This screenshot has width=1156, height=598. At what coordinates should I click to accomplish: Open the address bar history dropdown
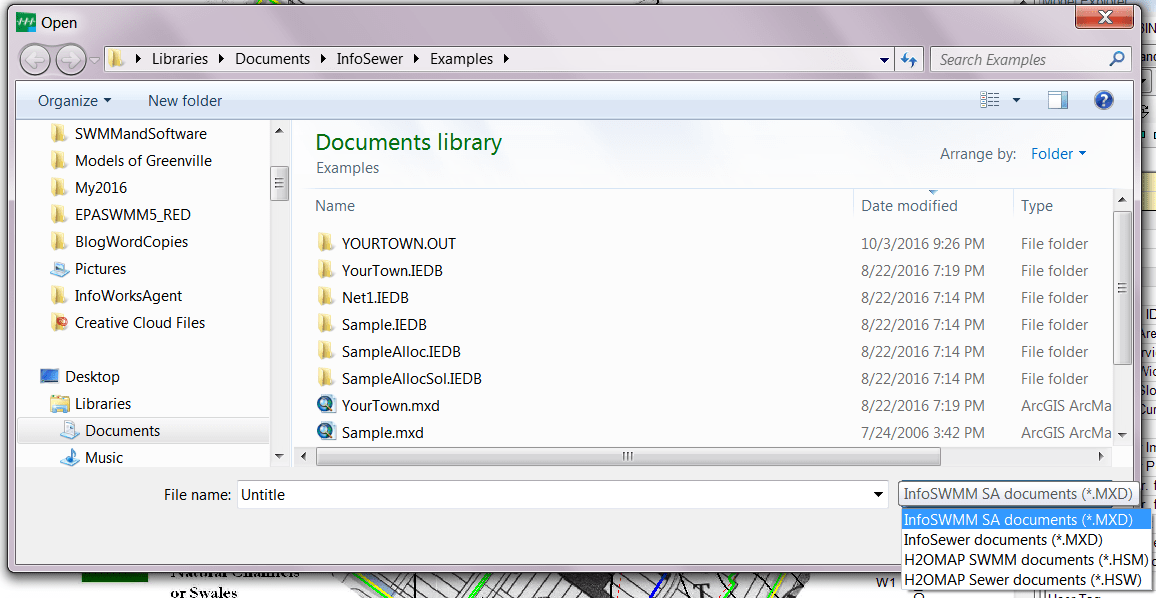[x=885, y=60]
